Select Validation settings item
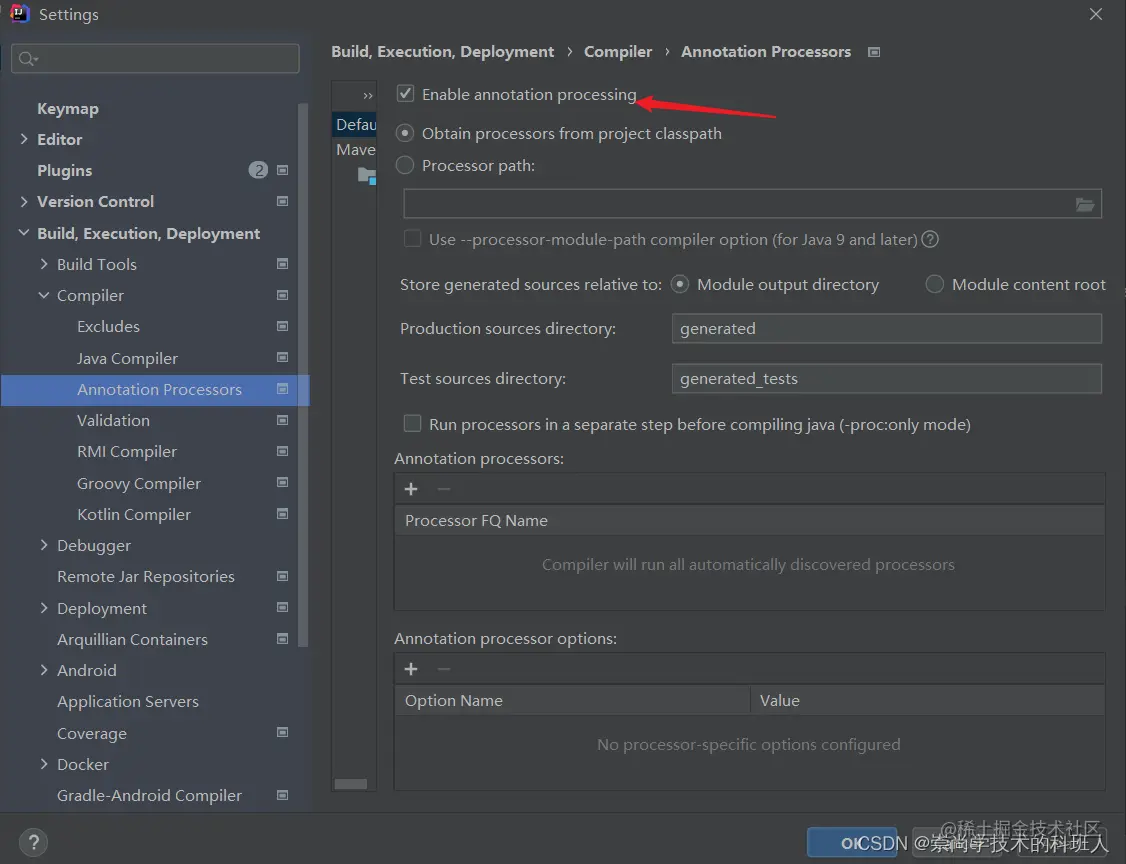 click(x=113, y=420)
